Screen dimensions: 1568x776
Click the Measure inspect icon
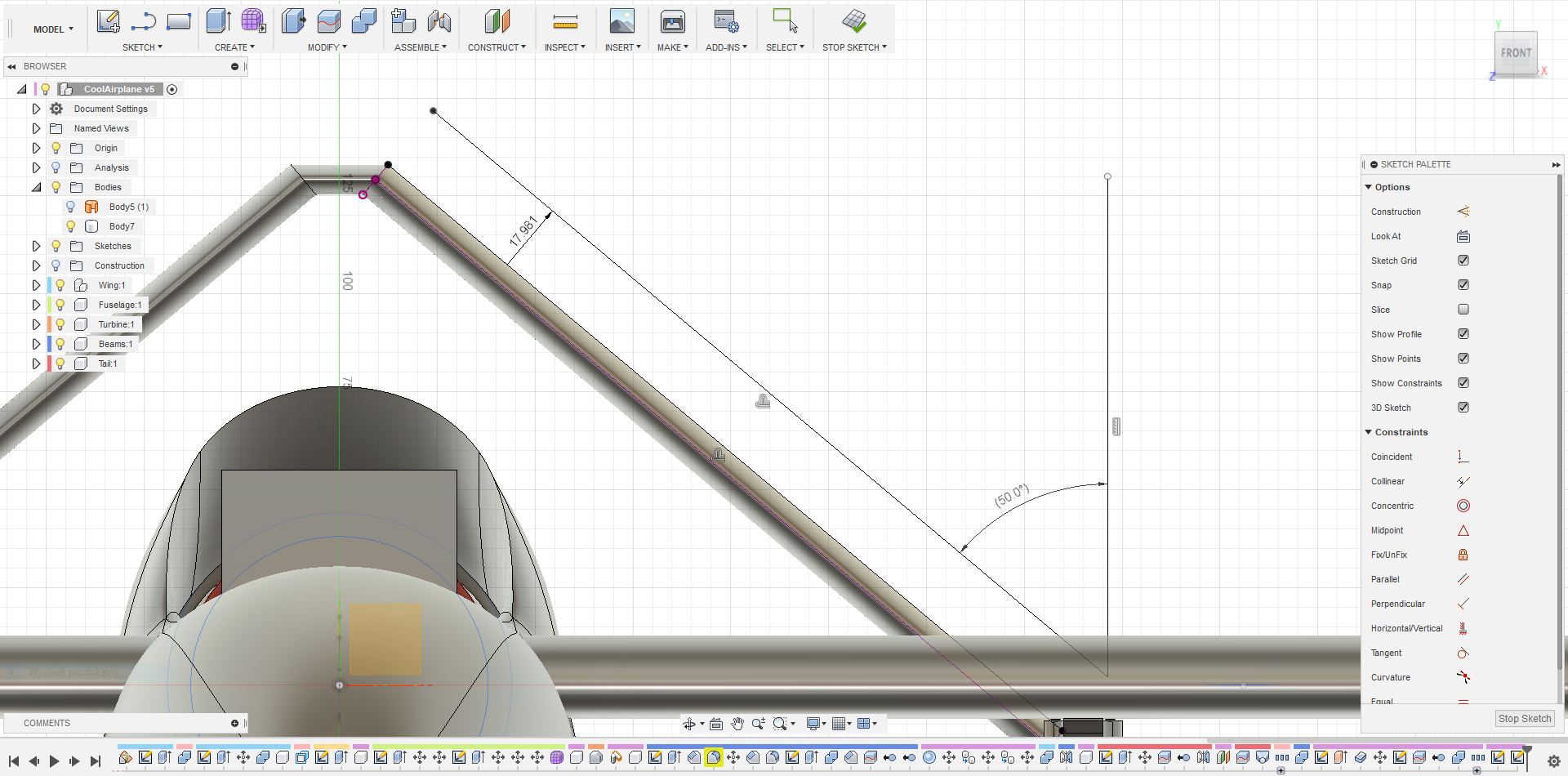click(x=565, y=21)
